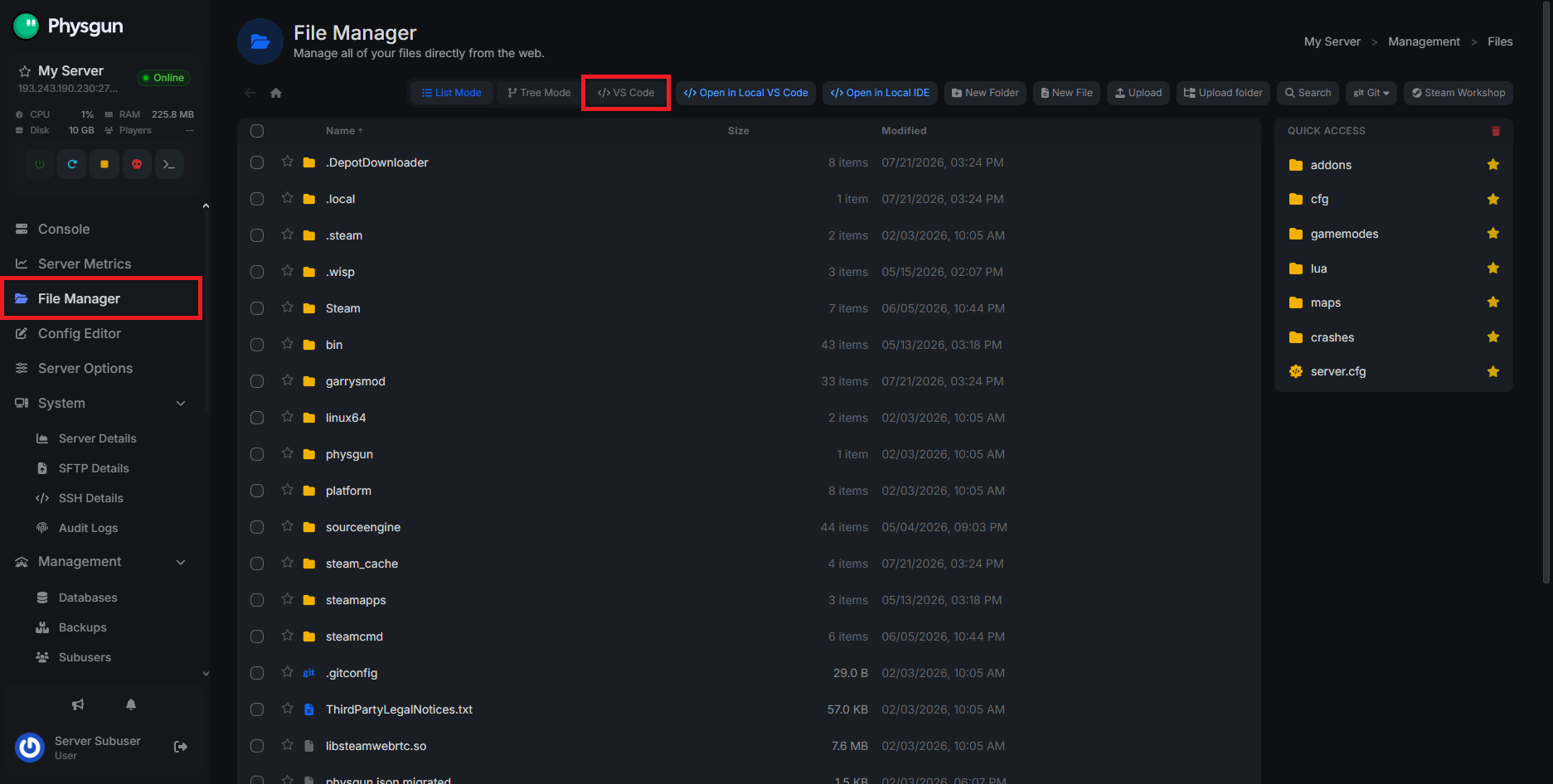Open announcements megaphone icon
The width and height of the screenshot is (1553, 784).
78,704
